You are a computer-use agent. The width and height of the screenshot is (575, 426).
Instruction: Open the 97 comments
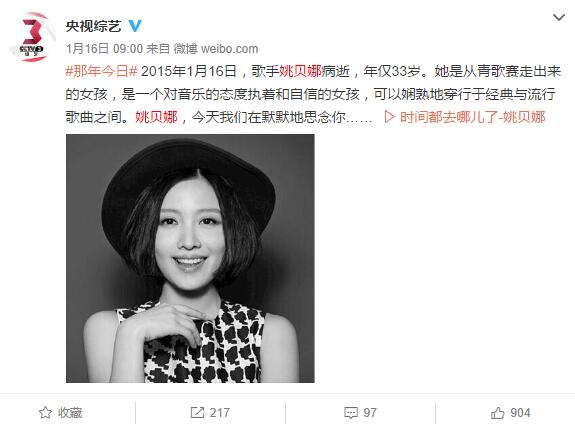[370, 413]
